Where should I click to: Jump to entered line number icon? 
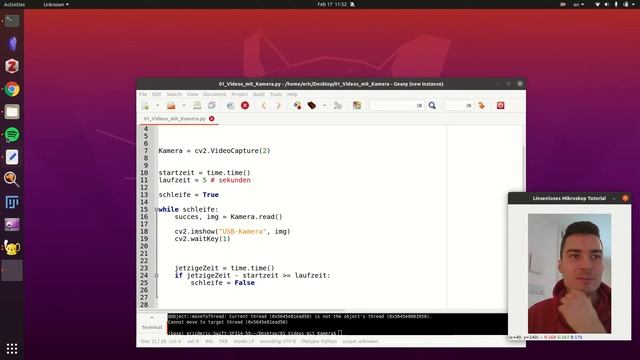point(482,106)
